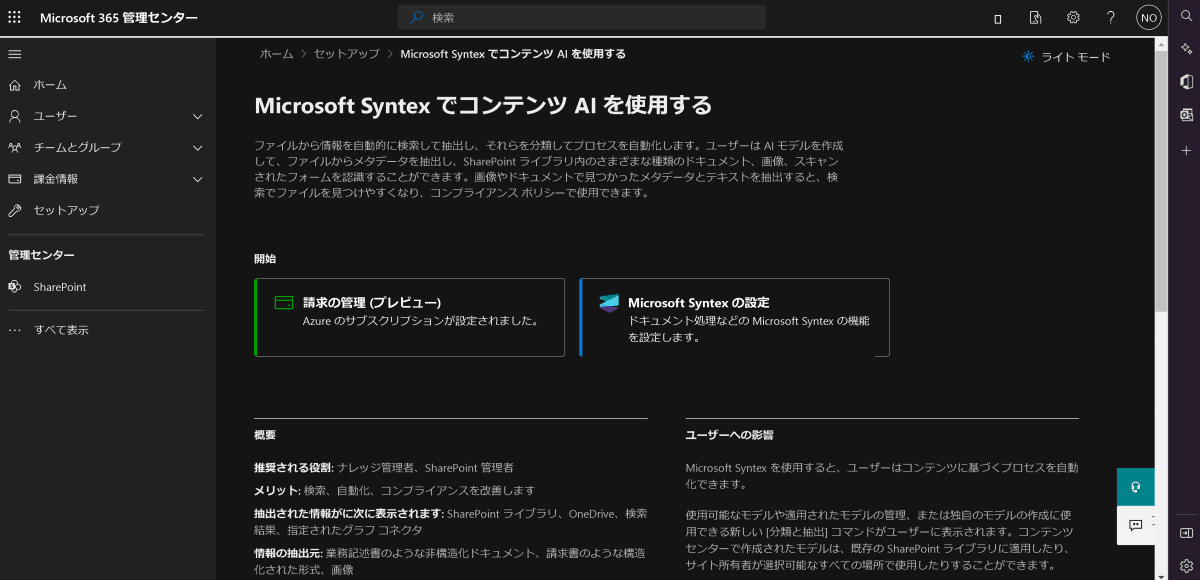1200x580 pixels.
Task: Click the ユーザーへの影響 section heading
Action: tap(729, 435)
